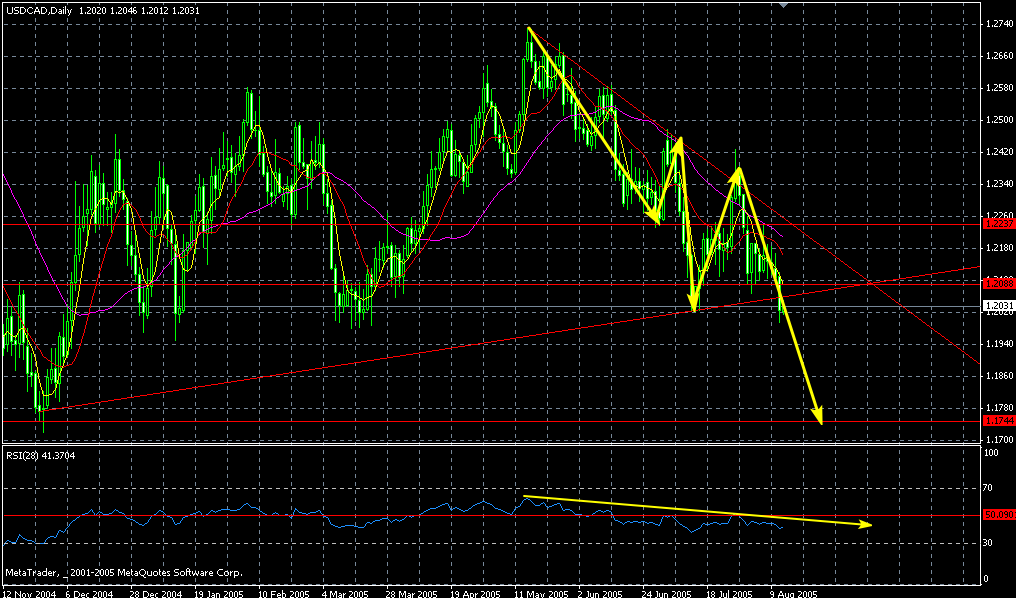Select the 1.1700 value on price scale
1016x598 pixels.
tap(997, 440)
